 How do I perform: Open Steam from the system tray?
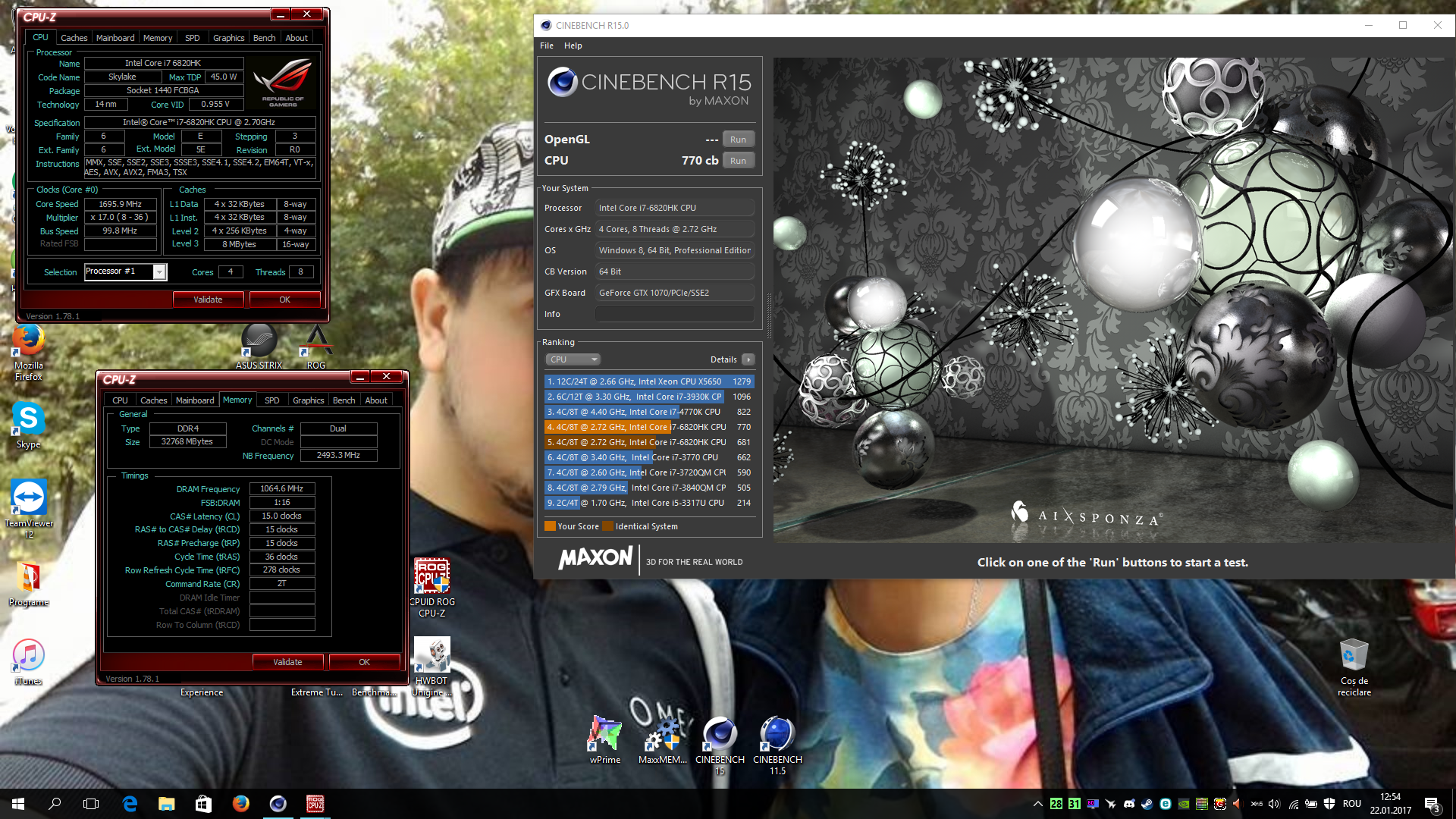(x=1147, y=804)
